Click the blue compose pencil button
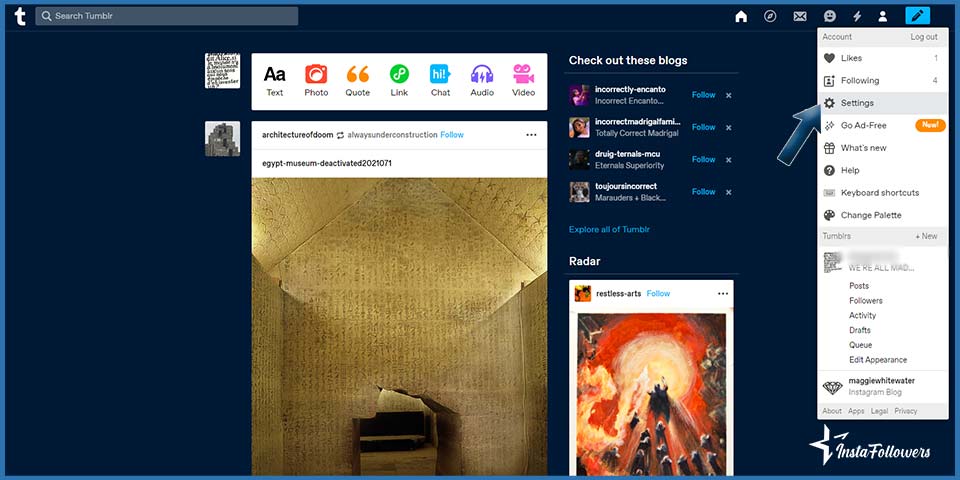 pos(917,16)
